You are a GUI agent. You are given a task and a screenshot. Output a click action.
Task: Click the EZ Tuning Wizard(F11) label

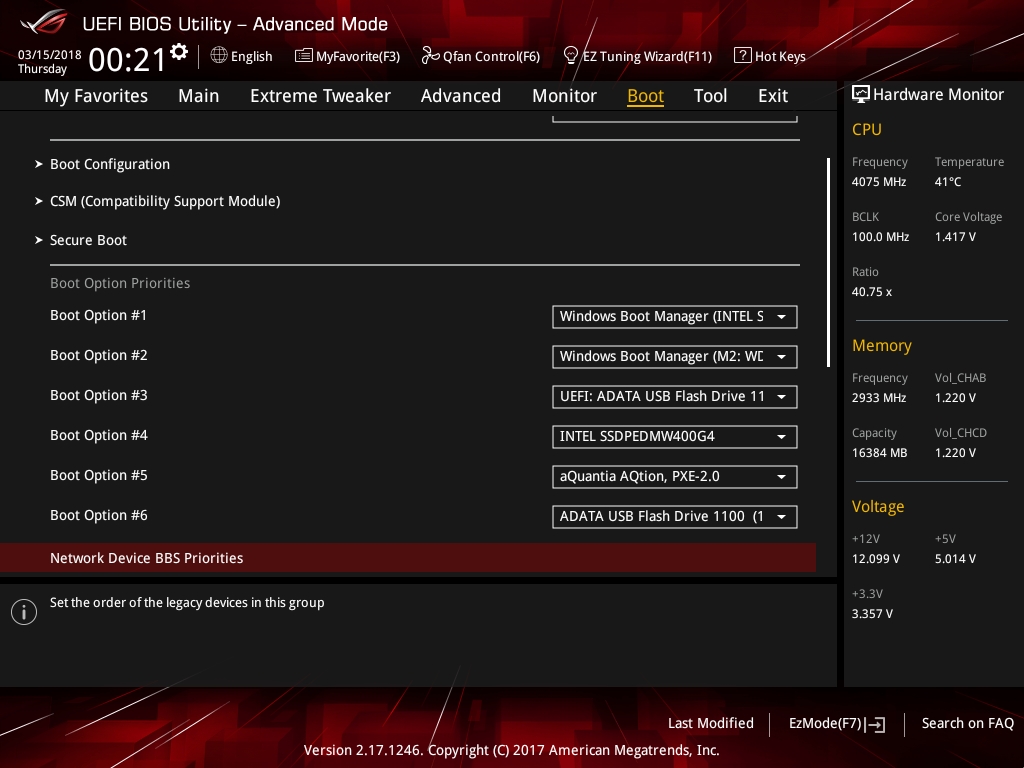click(x=647, y=57)
